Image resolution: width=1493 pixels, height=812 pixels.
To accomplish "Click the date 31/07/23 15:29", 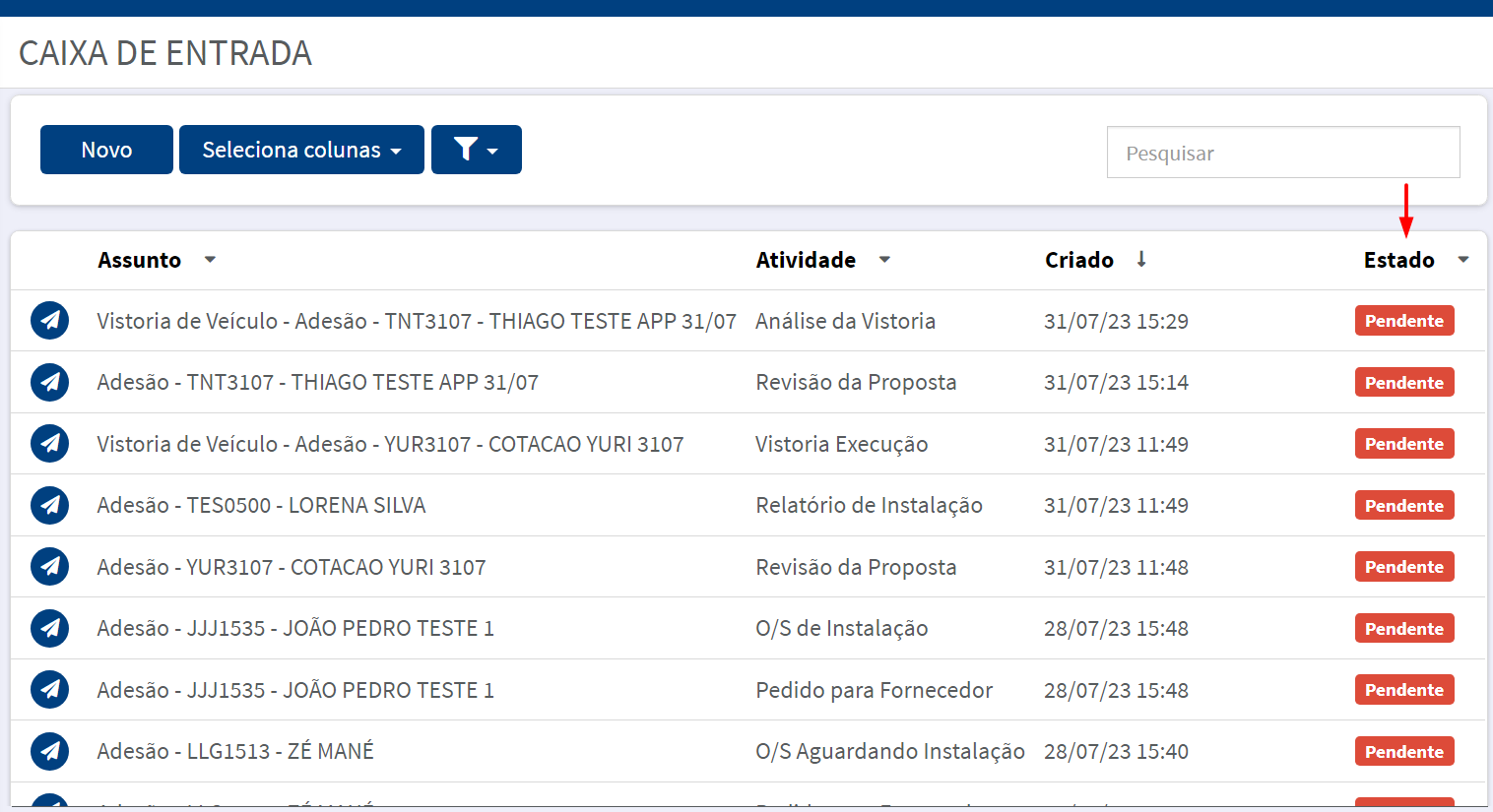I will point(1117,321).
